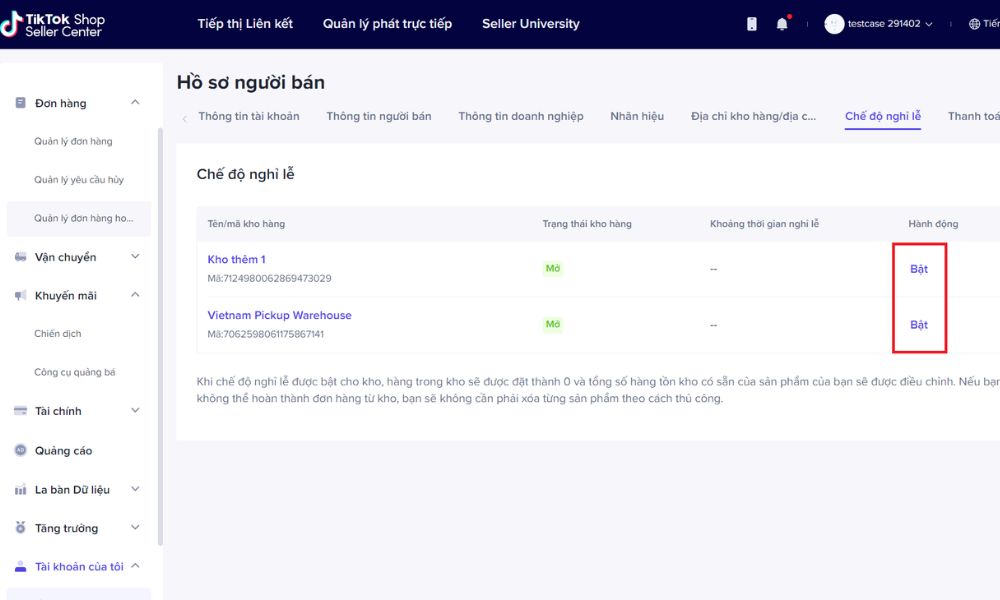Image resolution: width=1000 pixels, height=600 pixels.
Task: Click the Vận chuyển truck icon
Action: tap(20, 257)
